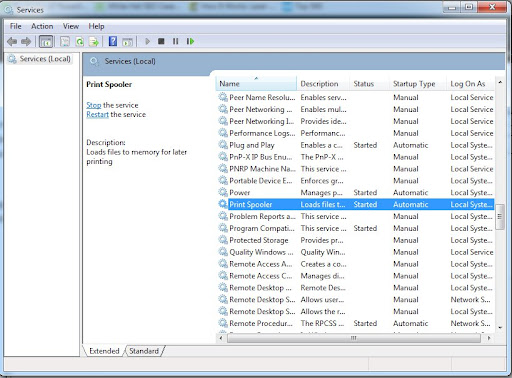Open the Action menu
Image resolution: width=512 pixels, height=378 pixels.
[42, 26]
